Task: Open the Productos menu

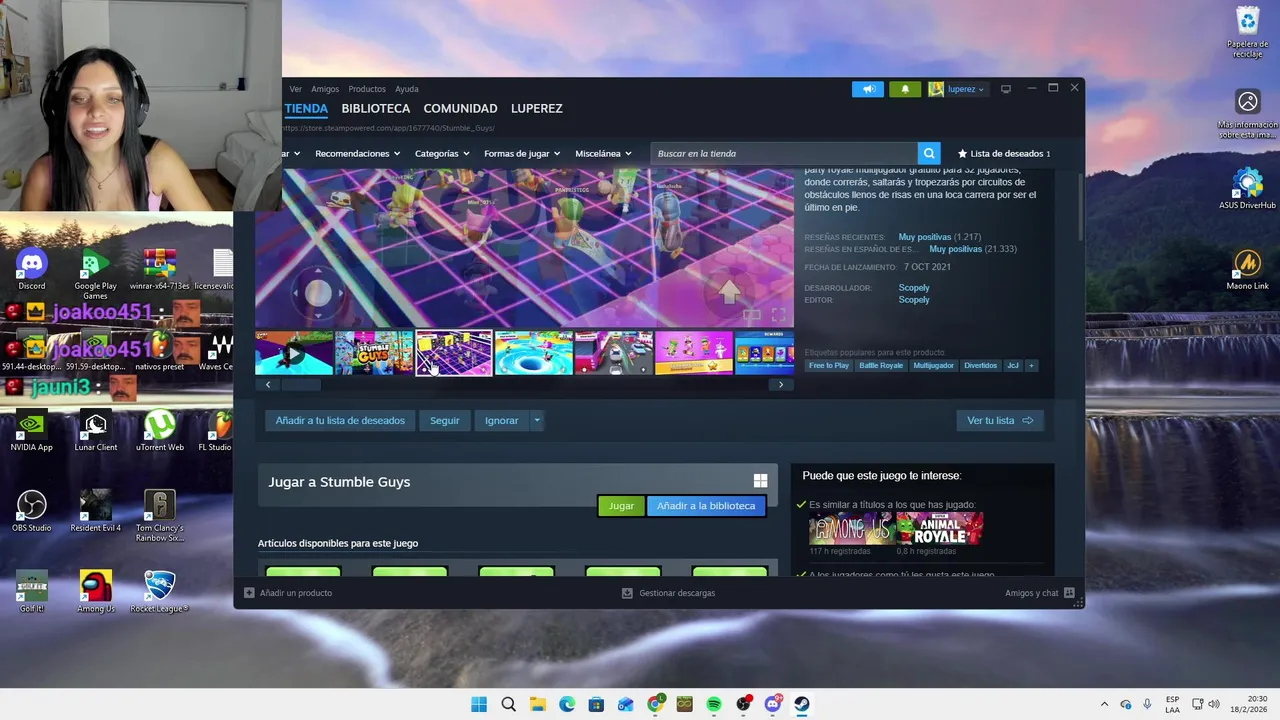Action: (x=367, y=89)
